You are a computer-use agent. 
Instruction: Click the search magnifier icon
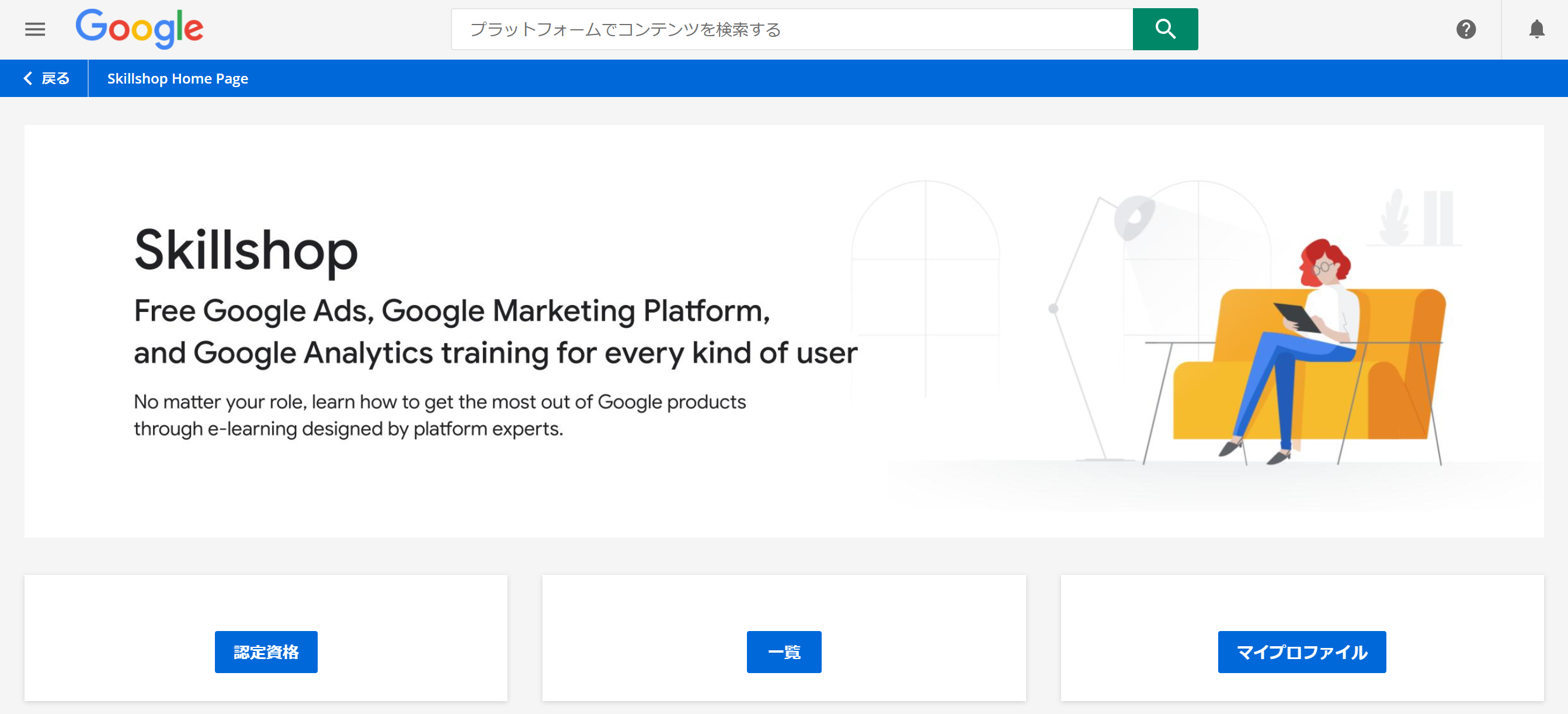[1164, 28]
